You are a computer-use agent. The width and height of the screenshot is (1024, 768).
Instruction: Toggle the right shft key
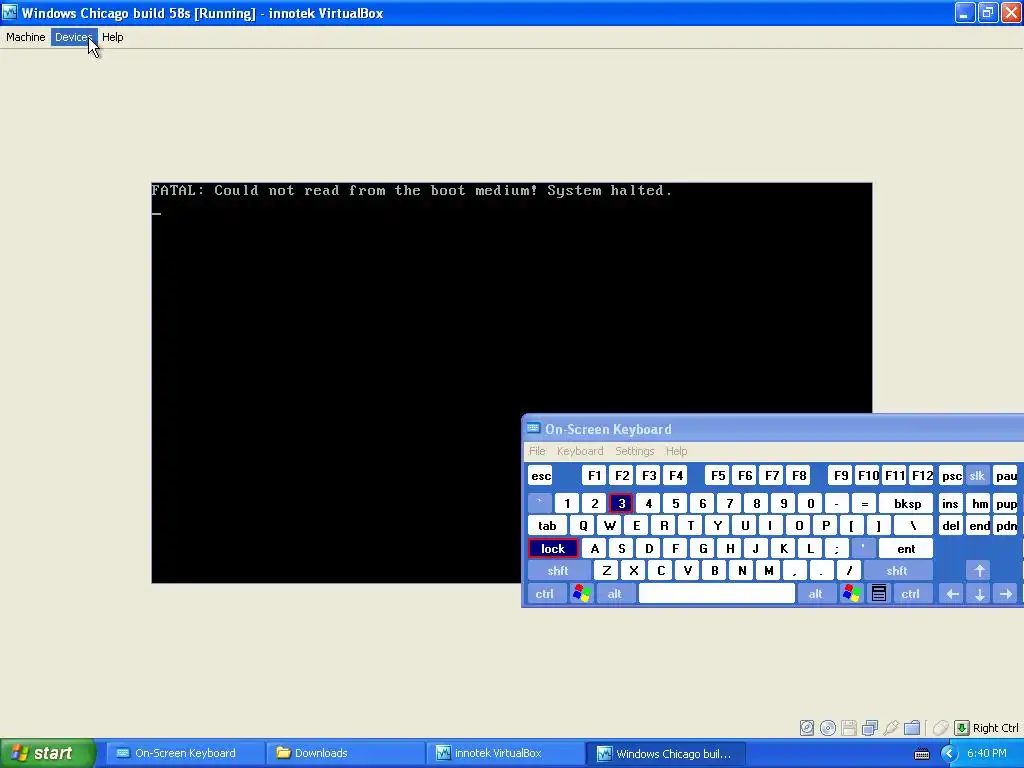897,571
